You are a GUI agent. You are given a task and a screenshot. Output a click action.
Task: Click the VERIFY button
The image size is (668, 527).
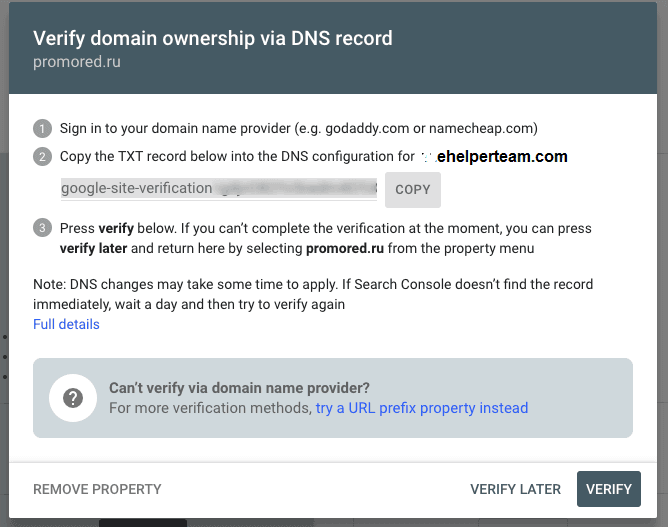(x=609, y=489)
